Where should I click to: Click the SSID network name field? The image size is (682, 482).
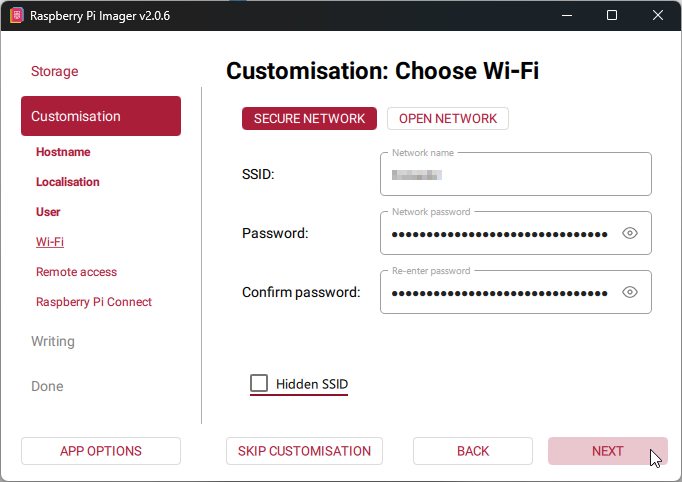(515, 174)
